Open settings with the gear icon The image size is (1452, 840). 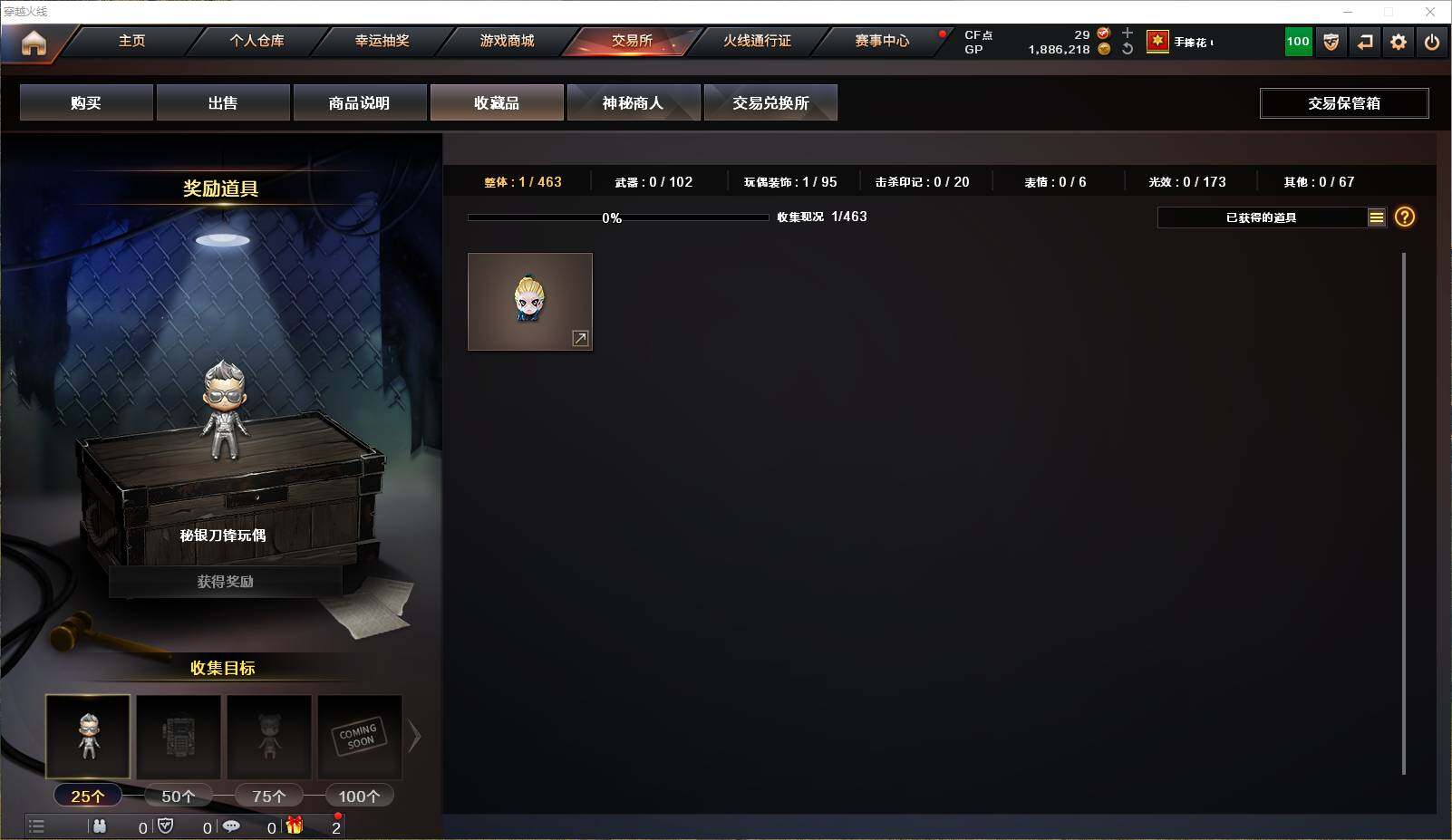click(1399, 42)
